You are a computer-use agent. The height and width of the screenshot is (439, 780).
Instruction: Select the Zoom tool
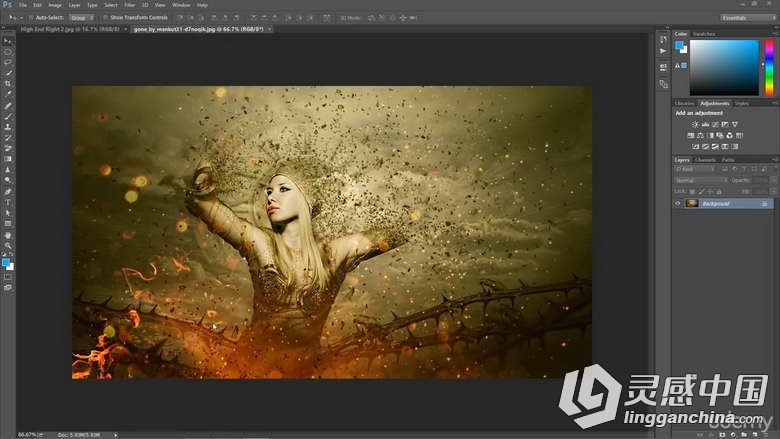tap(7, 246)
